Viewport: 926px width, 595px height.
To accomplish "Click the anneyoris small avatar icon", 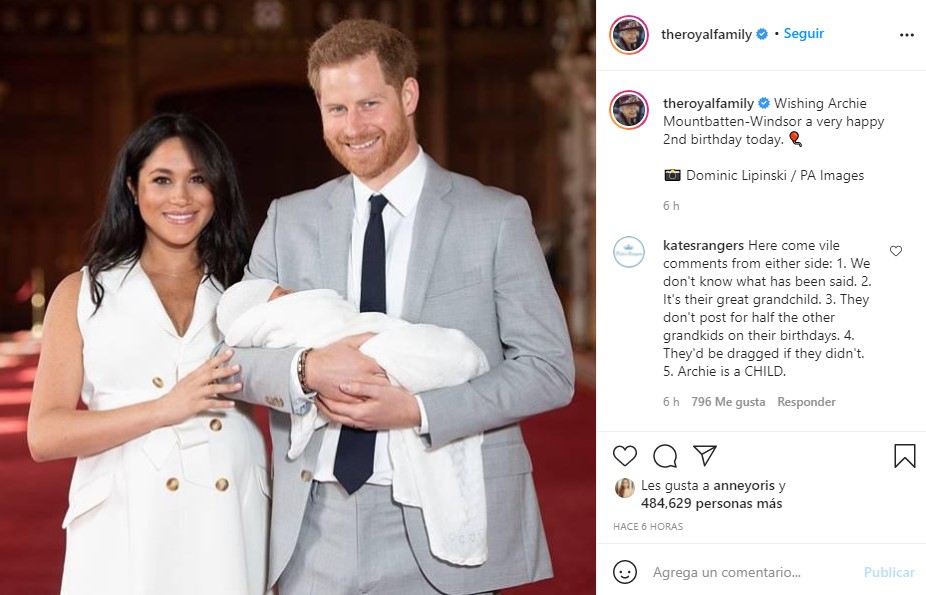I will [x=624, y=488].
